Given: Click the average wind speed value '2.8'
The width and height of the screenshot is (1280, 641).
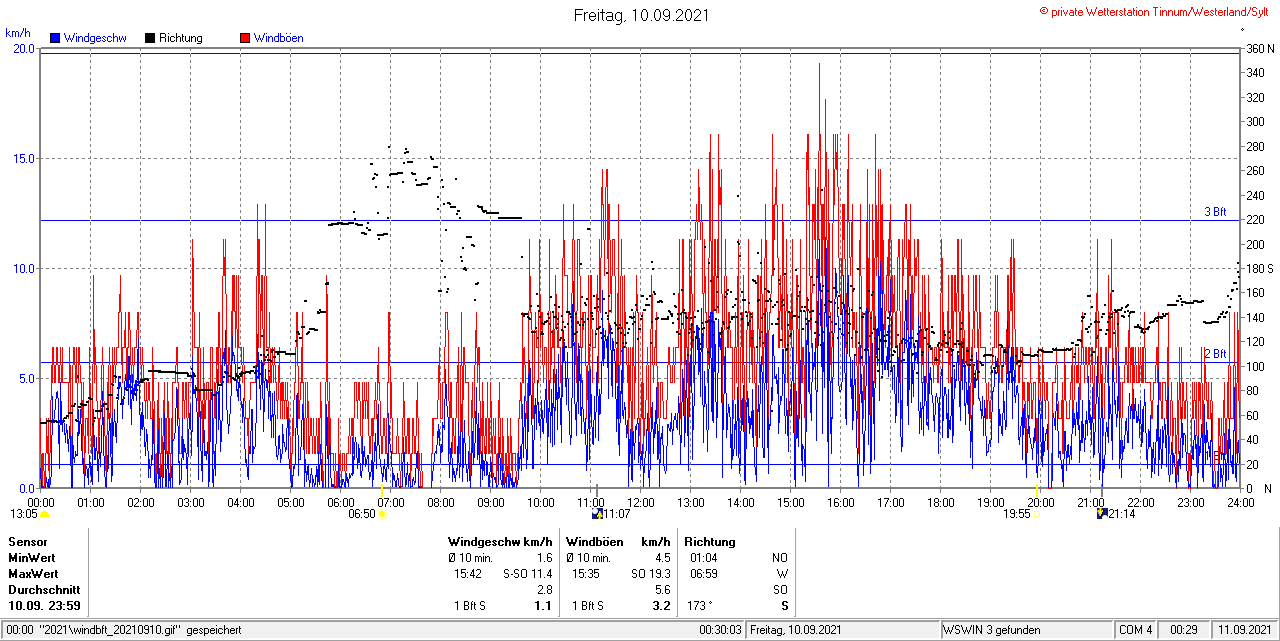Looking at the screenshot, I should click(544, 590).
